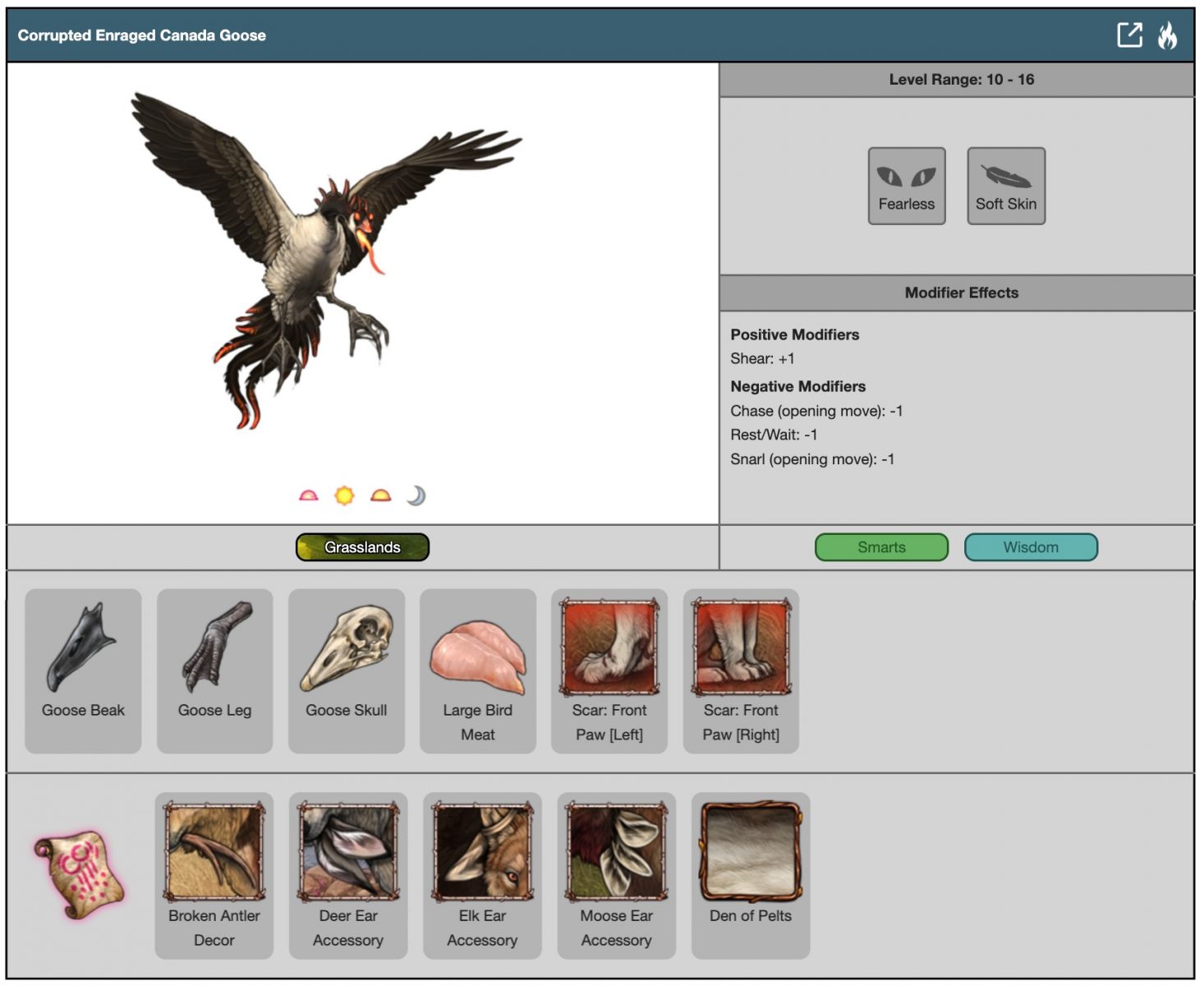Select the Soft Skin feather icon
The width and height of the screenshot is (1204, 986).
[1005, 186]
